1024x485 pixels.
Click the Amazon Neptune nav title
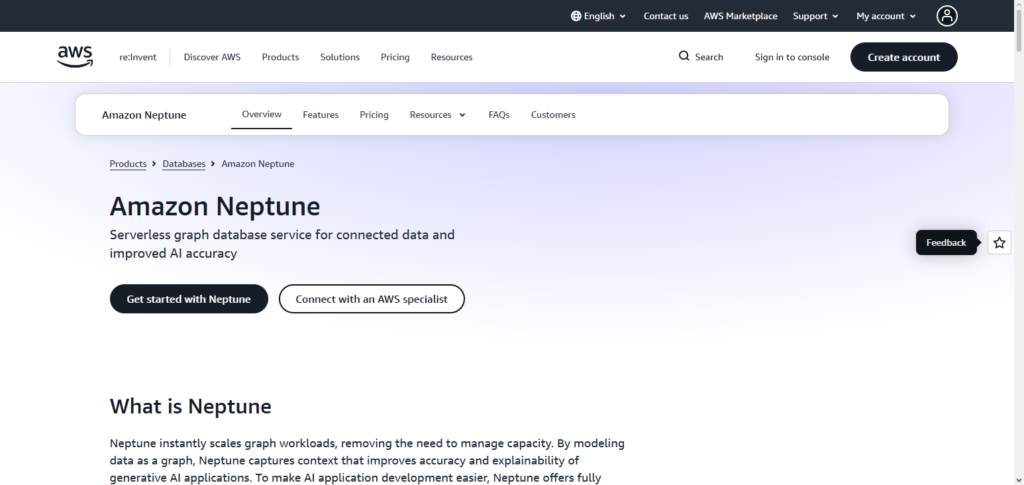(x=144, y=115)
